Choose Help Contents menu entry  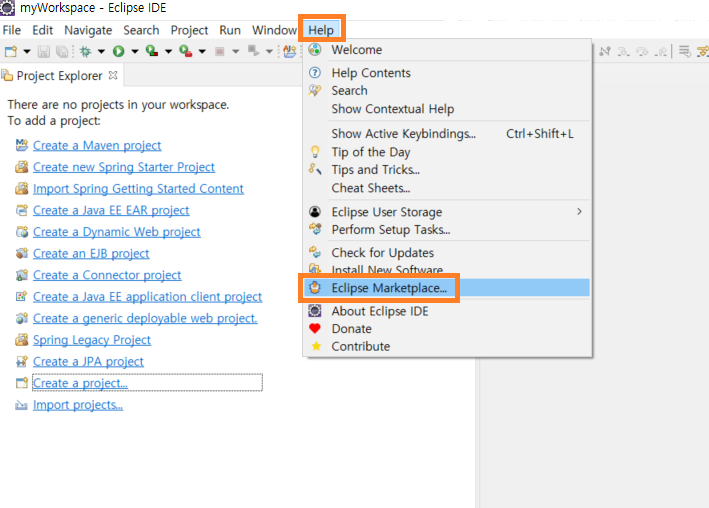point(447,73)
